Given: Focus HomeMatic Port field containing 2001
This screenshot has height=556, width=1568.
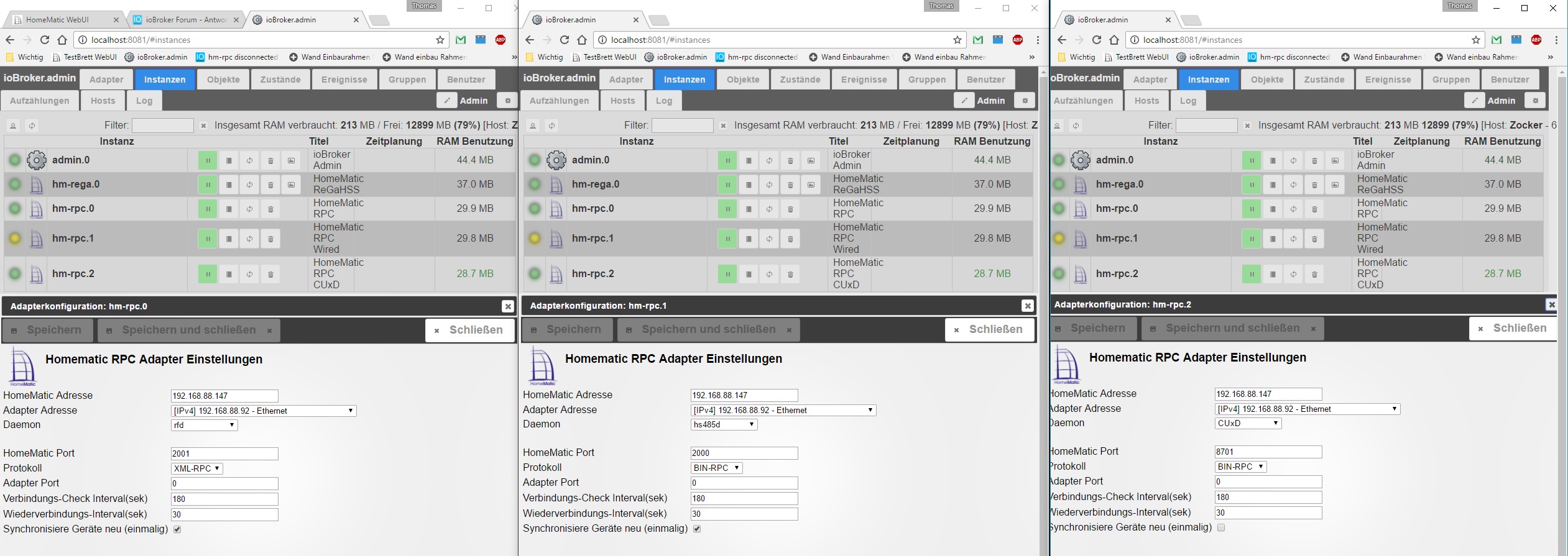Looking at the screenshot, I should 224,453.
